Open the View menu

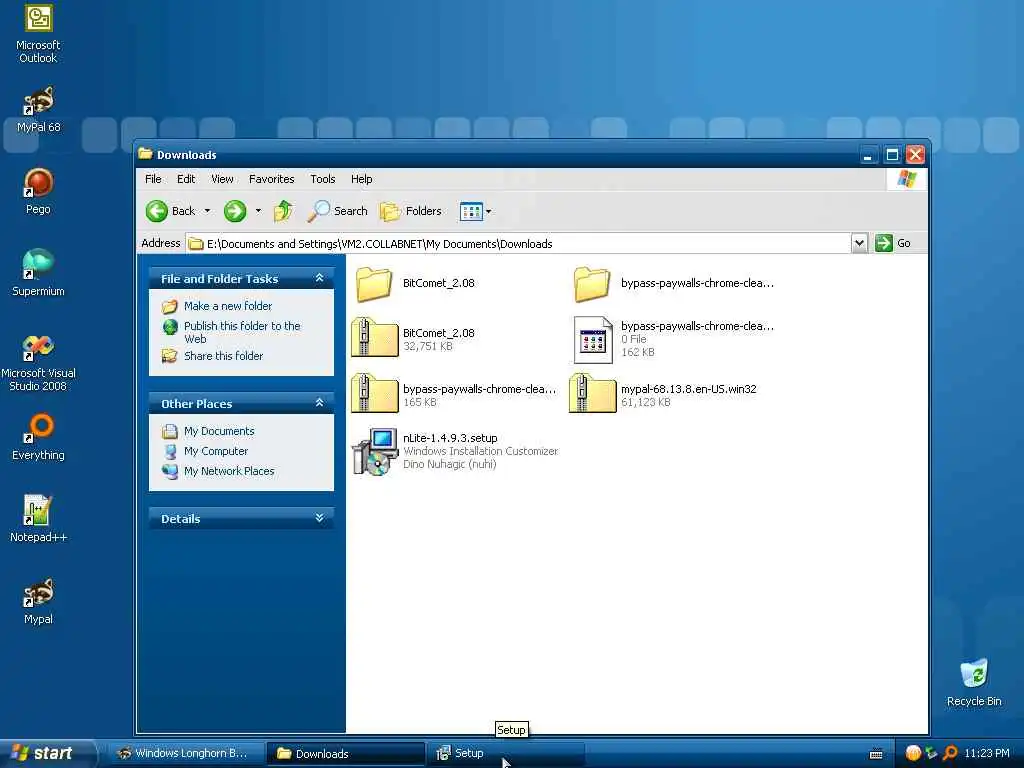click(222, 179)
